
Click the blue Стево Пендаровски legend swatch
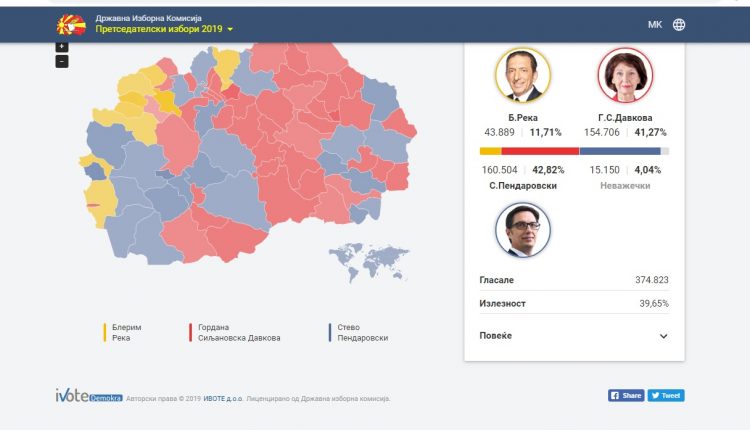(x=329, y=332)
